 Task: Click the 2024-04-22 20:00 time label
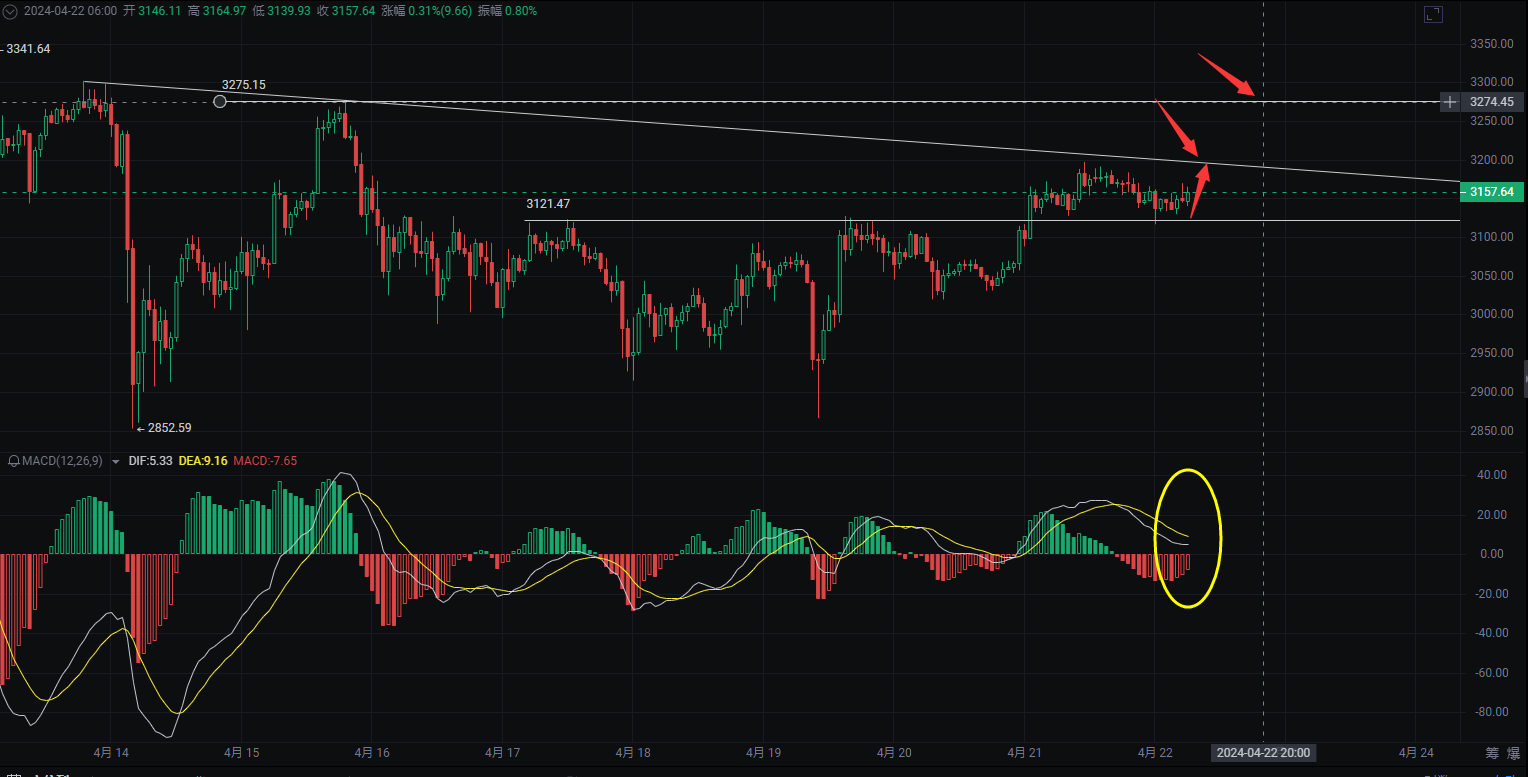pos(1263,753)
